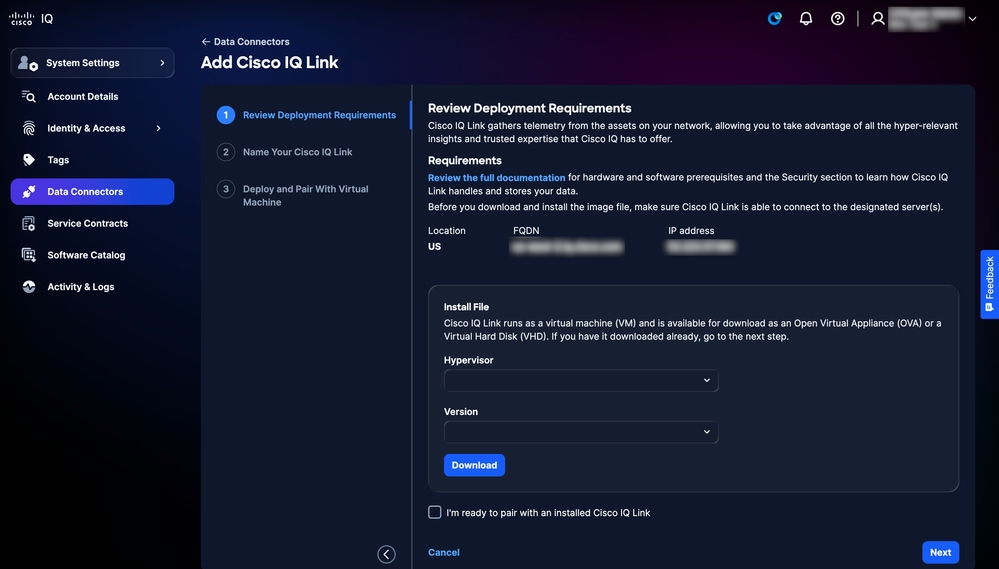The image size is (999, 569).
Task: Open Identity & Access
Action: [86, 128]
